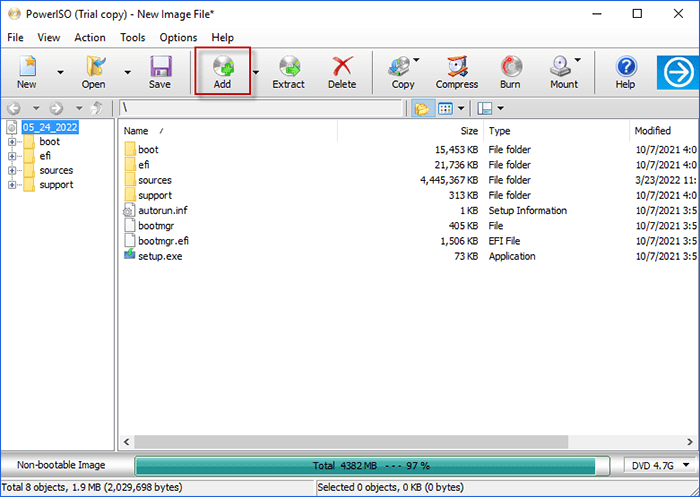Click the scroll left arrow
The image size is (700, 497).
pyautogui.click(x=127, y=442)
